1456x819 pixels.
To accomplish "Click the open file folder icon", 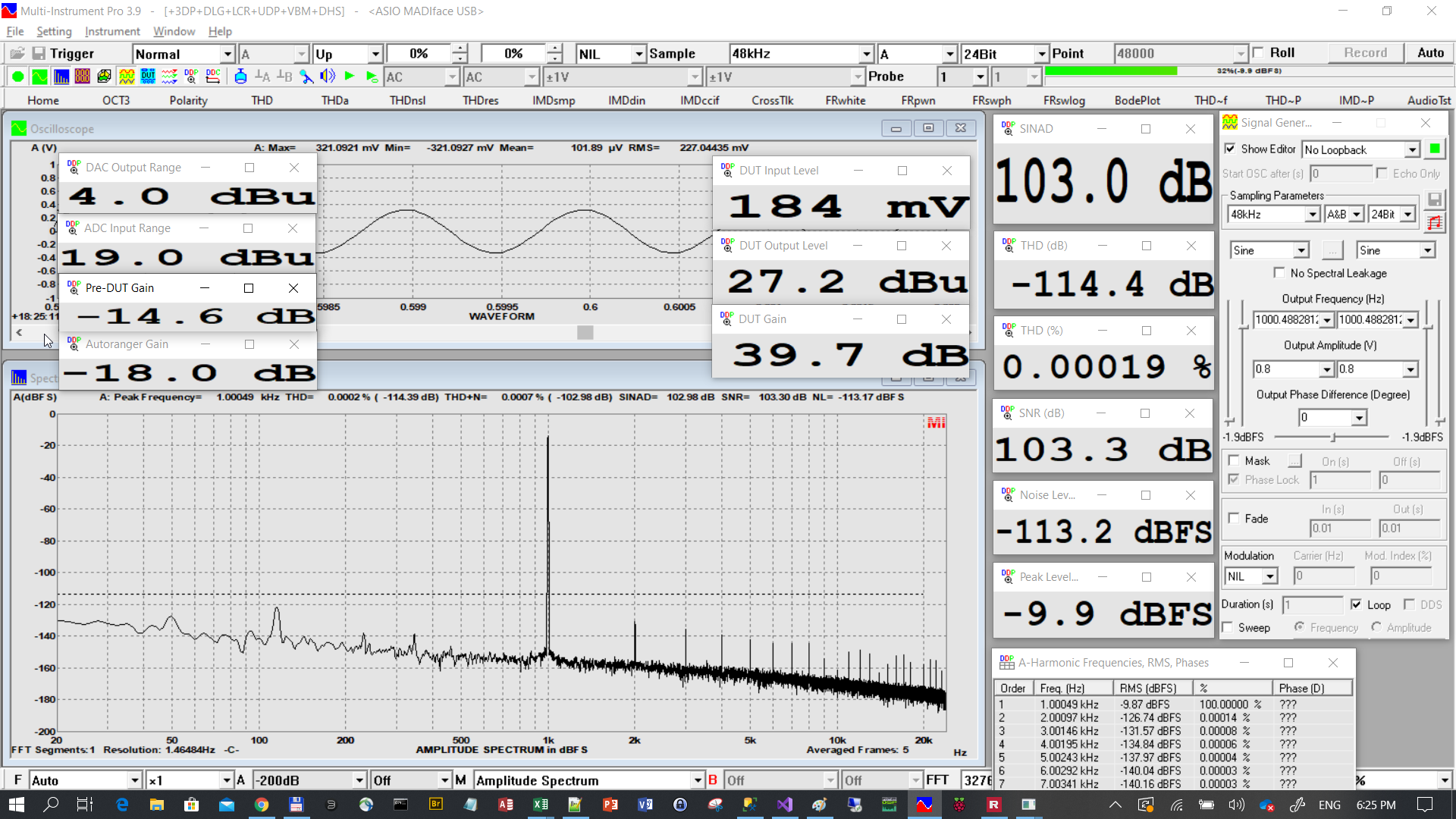I will coord(17,53).
